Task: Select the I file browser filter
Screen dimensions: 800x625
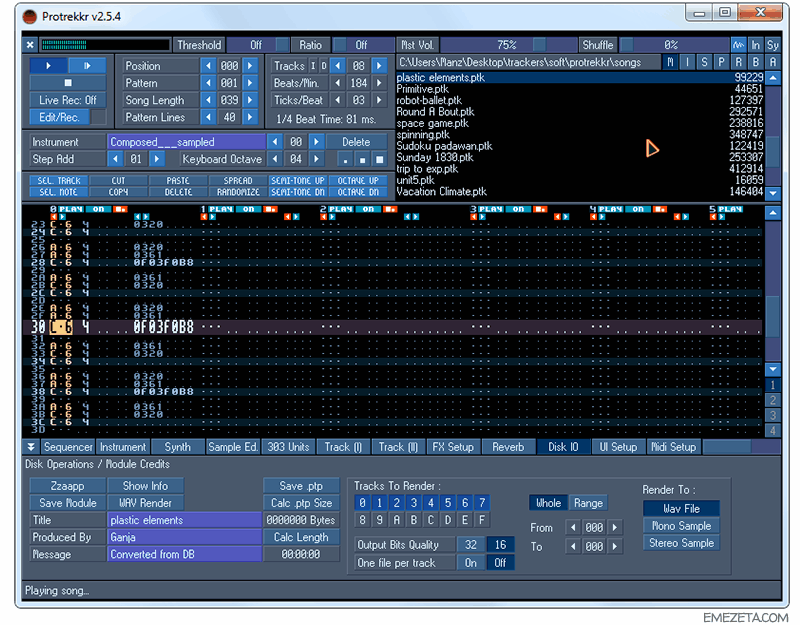Action: tap(687, 62)
